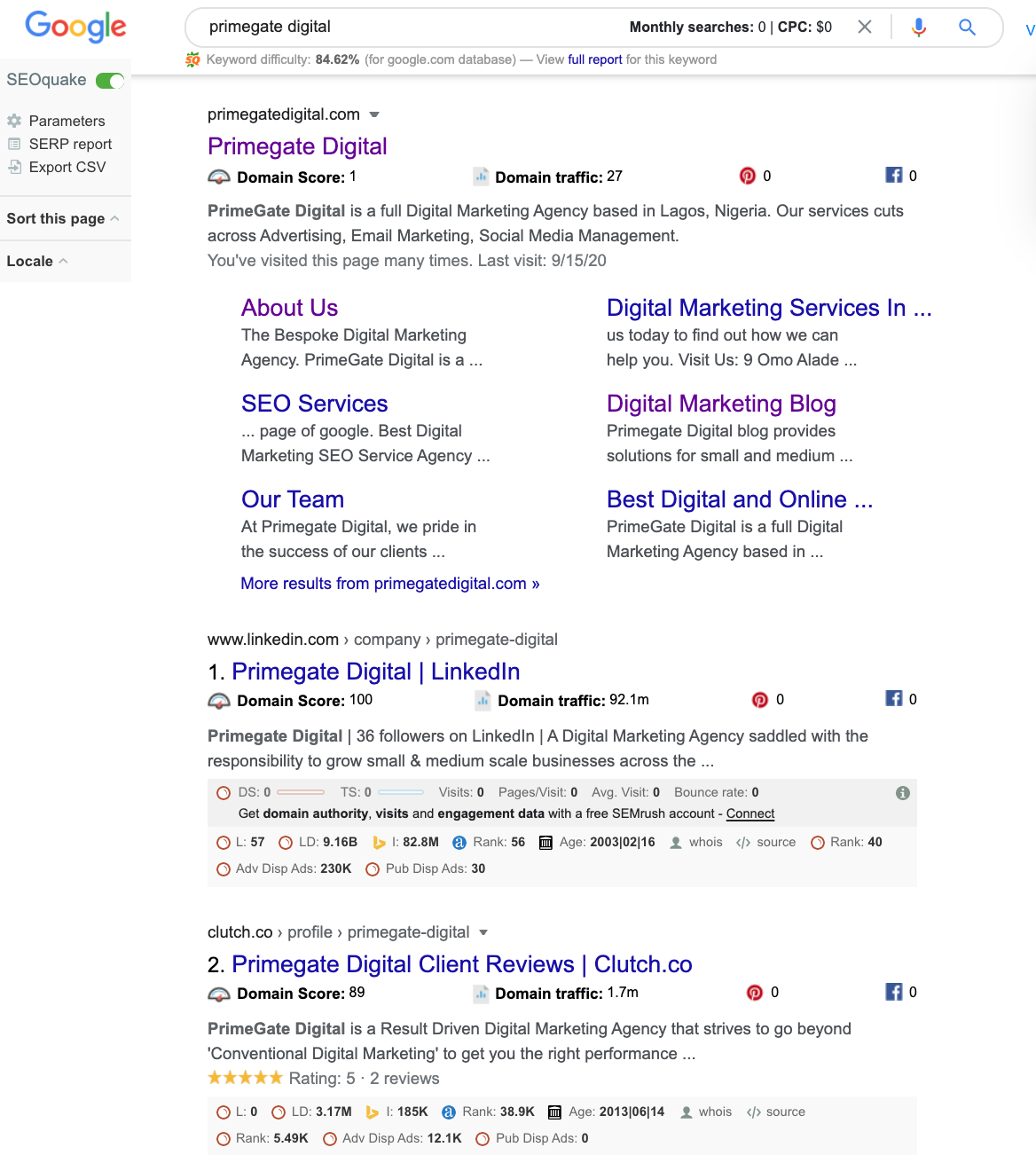Image resolution: width=1036 pixels, height=1155 pixels.
Task: Clear the search box with the X icon
Action: click(865, 27)
